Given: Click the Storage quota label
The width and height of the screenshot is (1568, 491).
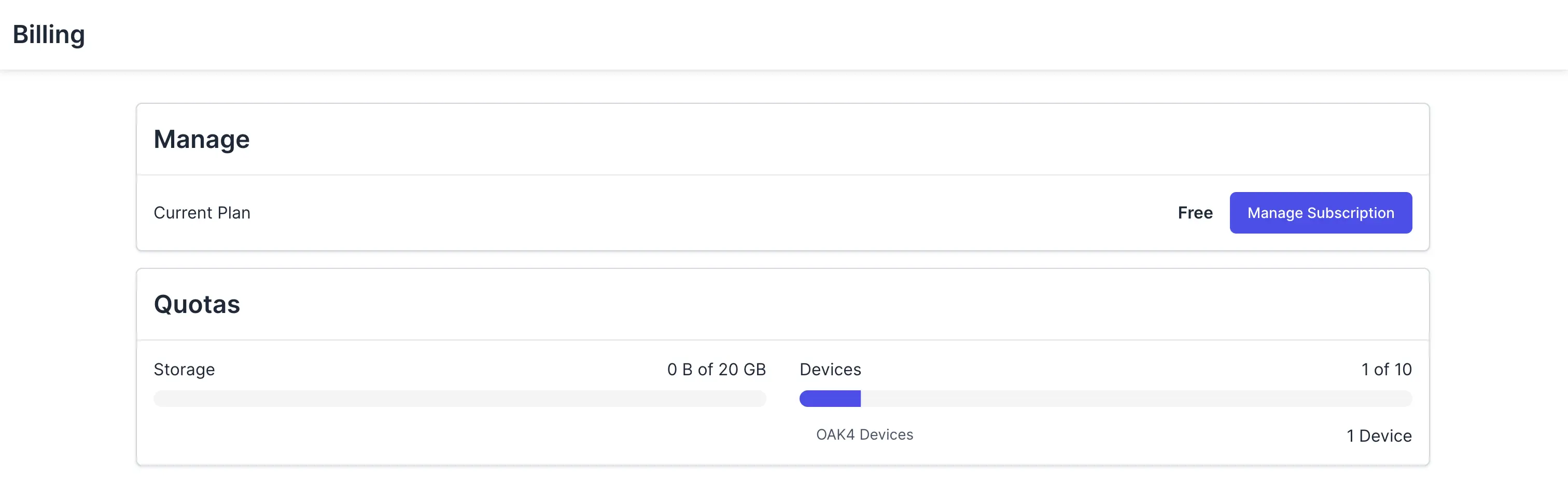Looking at the screenshot, I should pyautogui.click(x=184, y=369).
